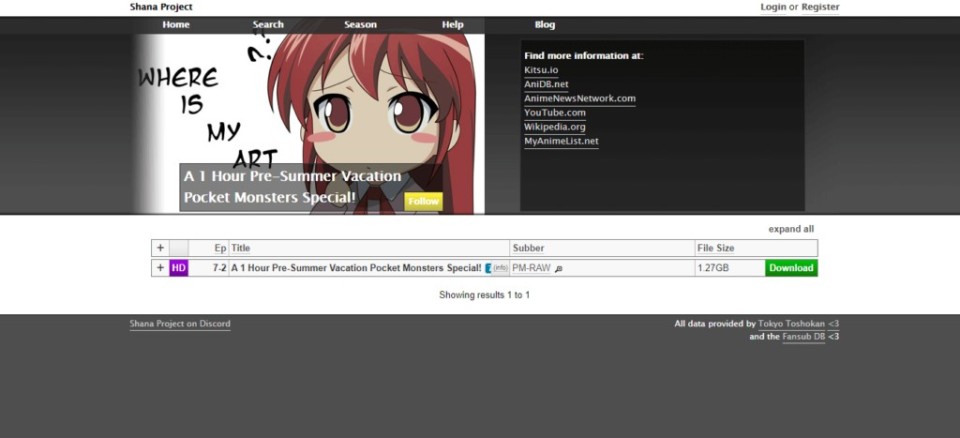Click the plus in the table header row

[160, 248]
